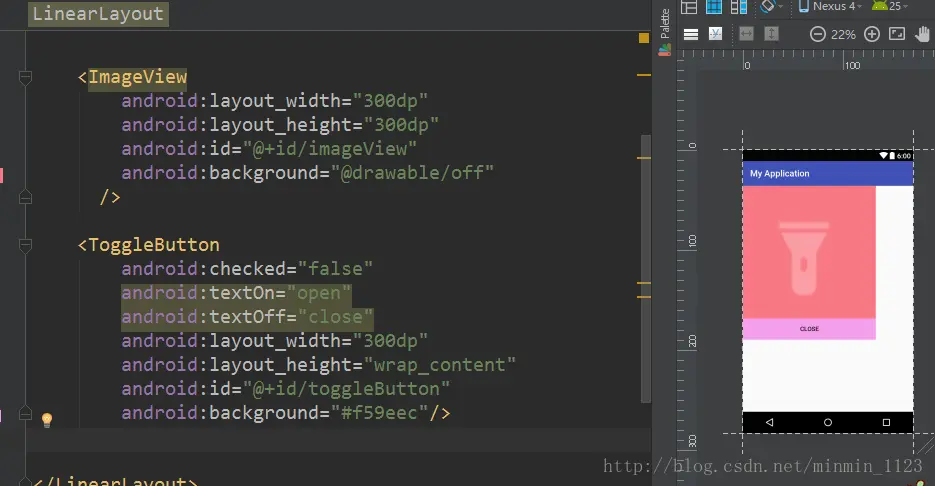Click the ImageView tag name in code

click(x=138, y=77)
